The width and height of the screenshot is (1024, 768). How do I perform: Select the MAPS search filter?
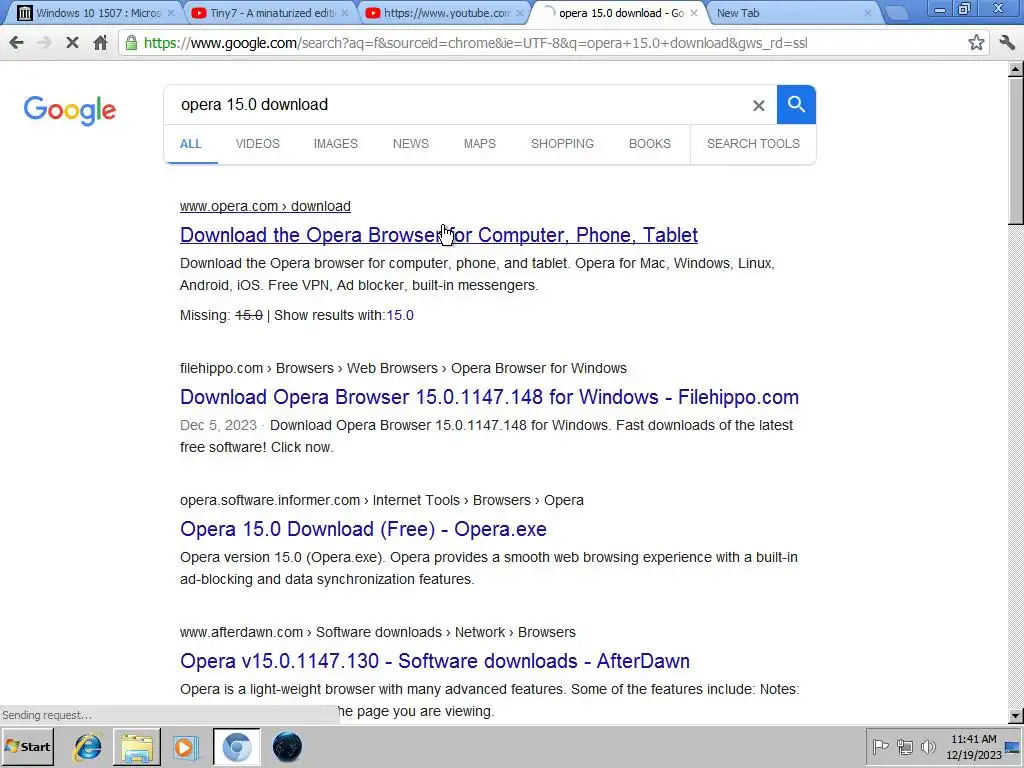coord(480,144)
